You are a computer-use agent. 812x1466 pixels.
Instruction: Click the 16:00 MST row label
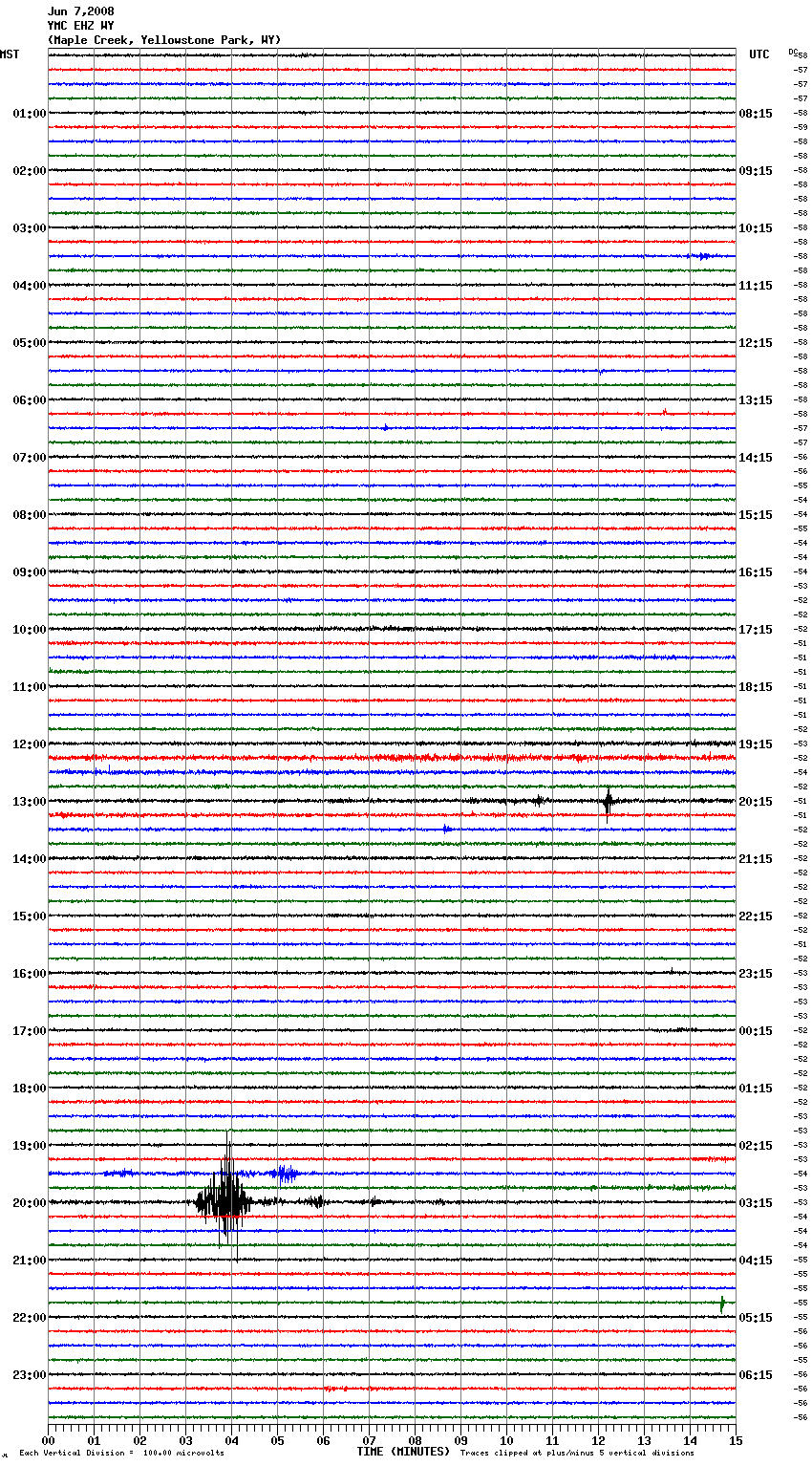pyautogui.click(x=29, y=974)
